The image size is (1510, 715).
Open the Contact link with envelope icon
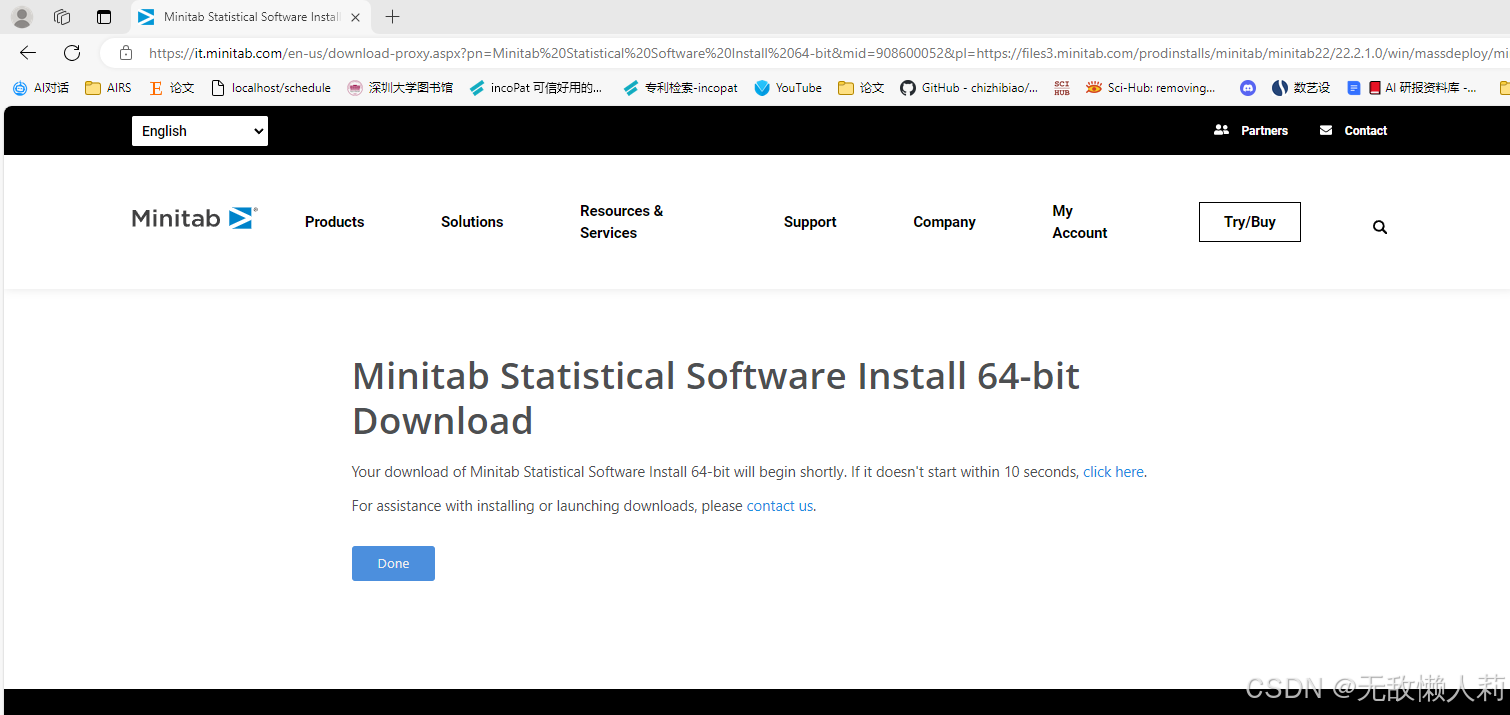tap(1353, 130)
